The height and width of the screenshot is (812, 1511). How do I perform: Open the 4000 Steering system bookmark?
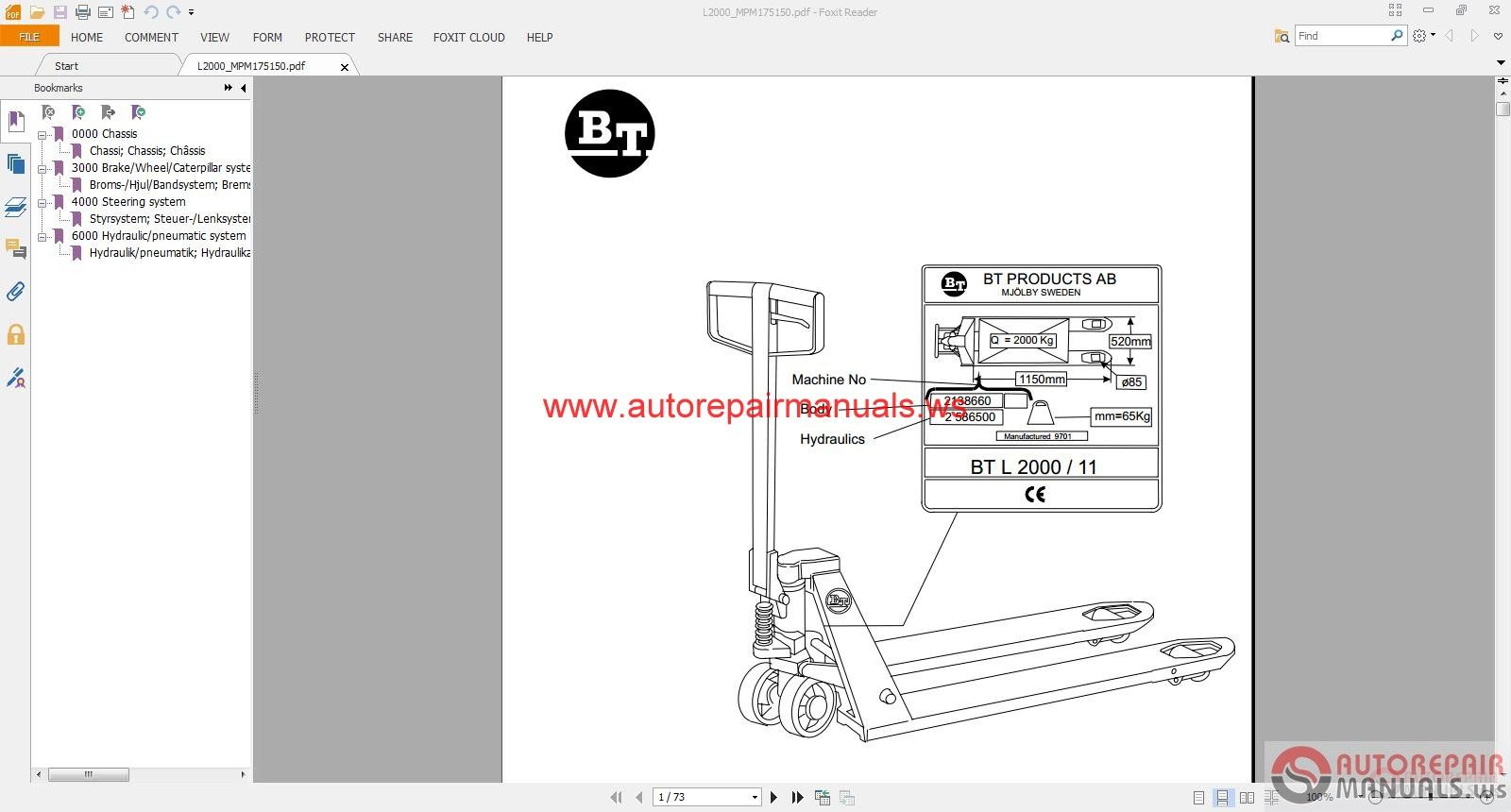pyautogui.click(x=128, y=202)
